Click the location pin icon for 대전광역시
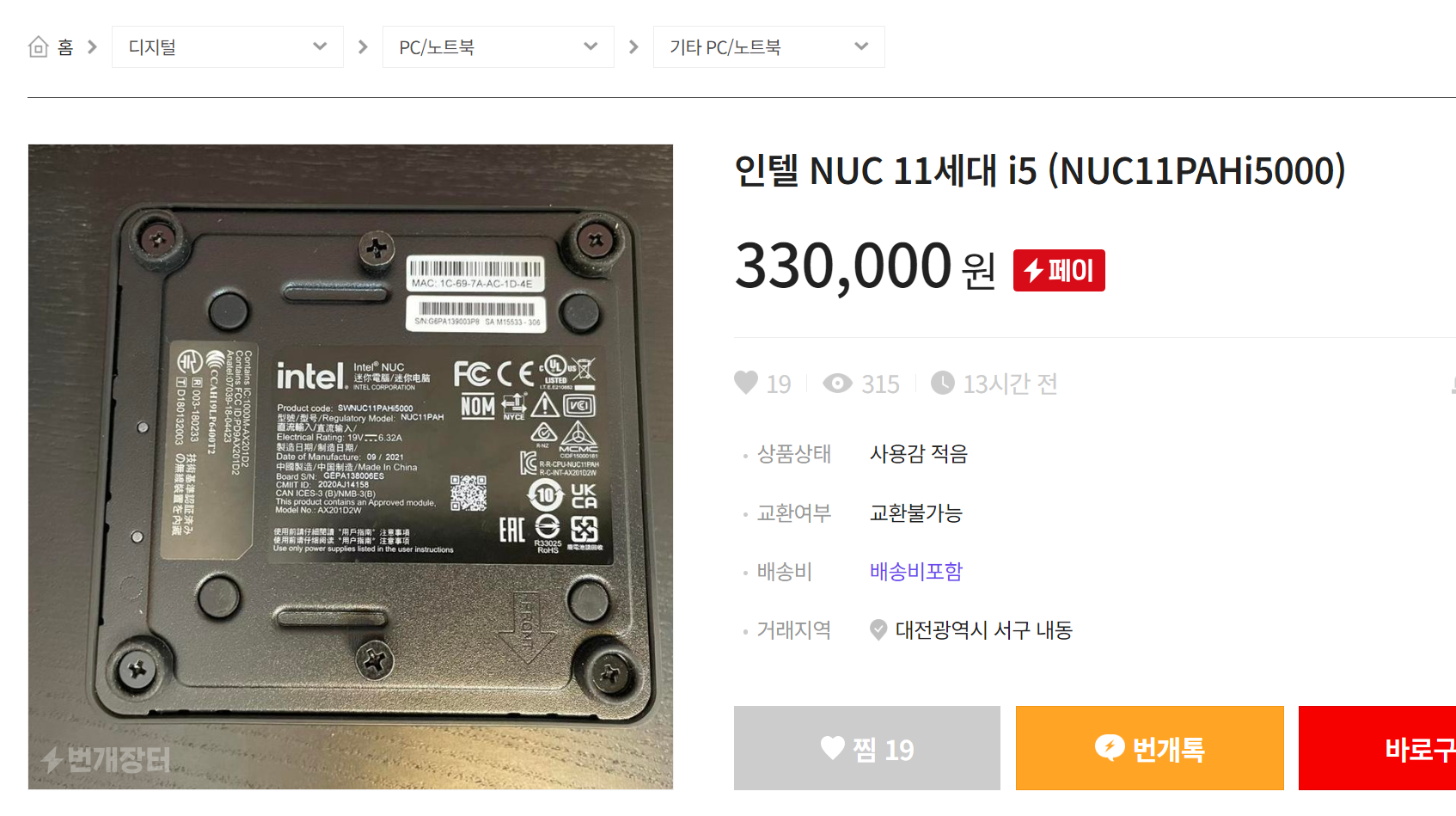The height and width of the screenshot is (816, 1456). 878,630
